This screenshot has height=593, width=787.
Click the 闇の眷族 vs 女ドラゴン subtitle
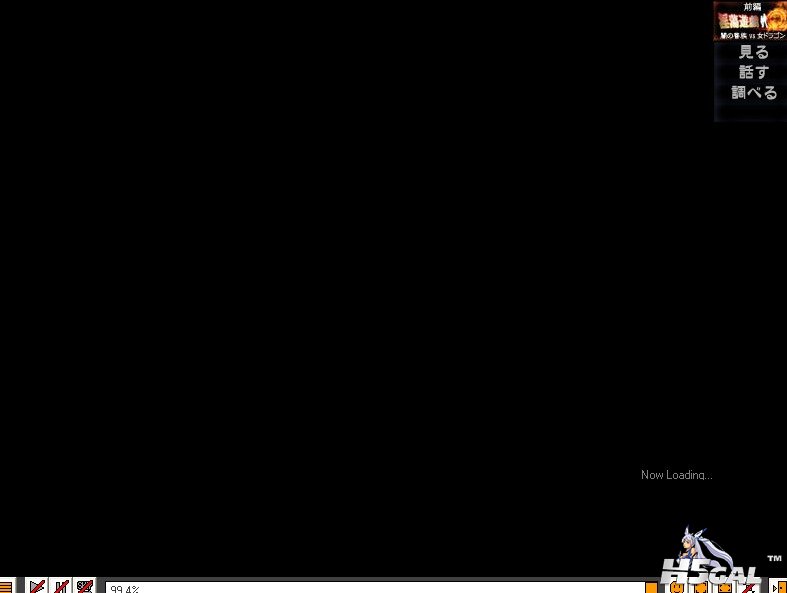point(752,36)
